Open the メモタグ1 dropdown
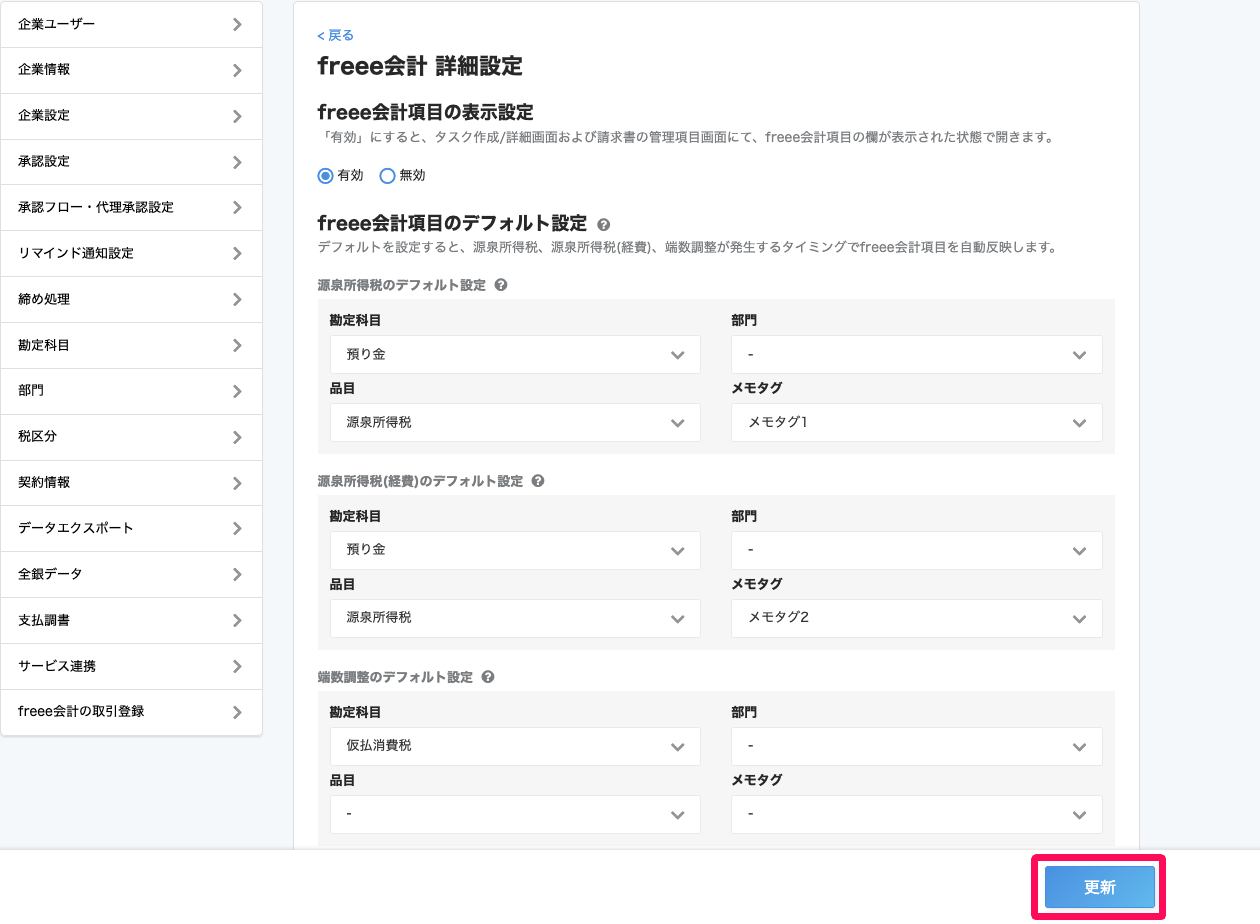Image resolution: width=1260 pixels, height=924 pixels. 917,422
